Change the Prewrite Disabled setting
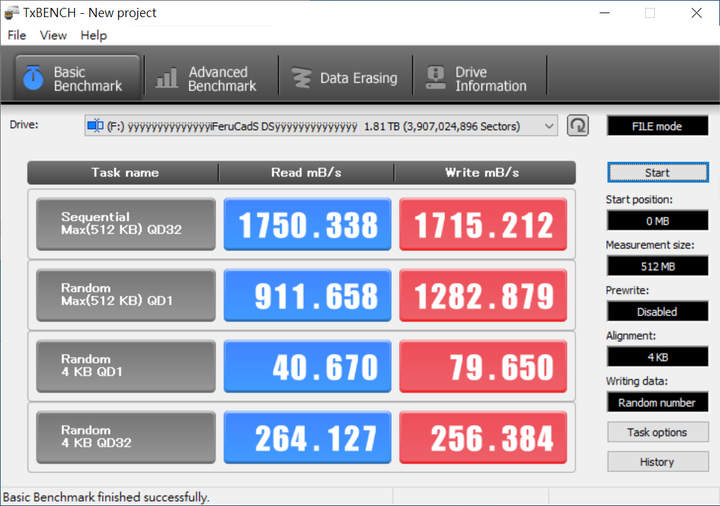Image resolution: width=720 pixels, height=506 pixels. pos(658,312)
